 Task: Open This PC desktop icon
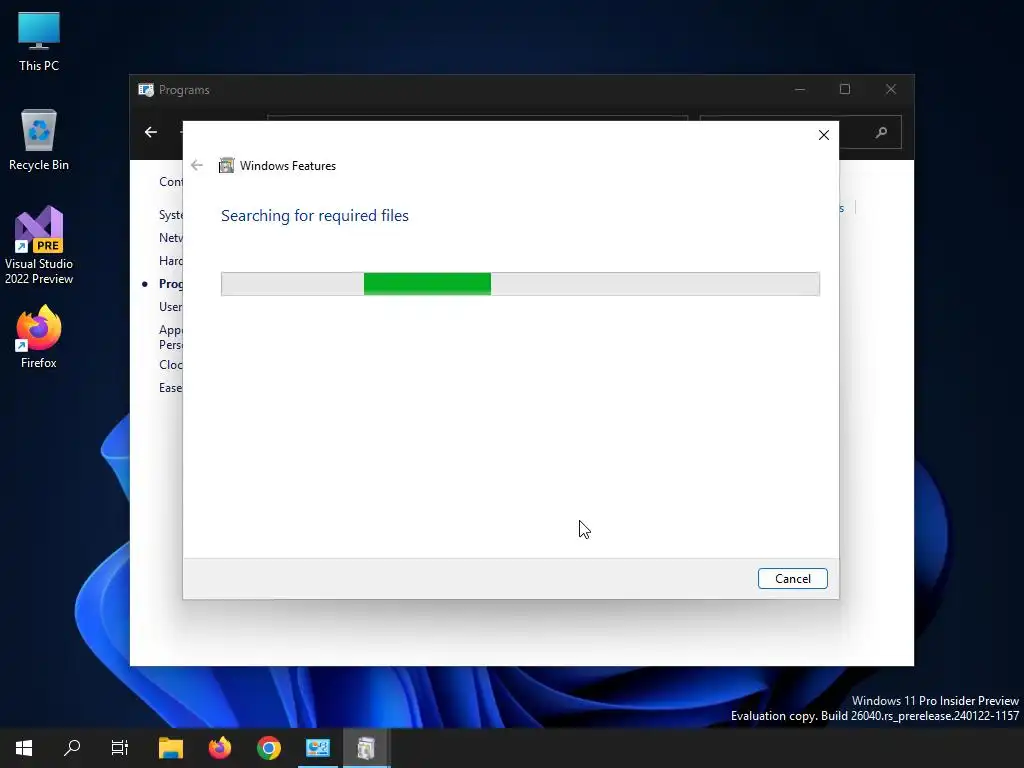(39, 41)
